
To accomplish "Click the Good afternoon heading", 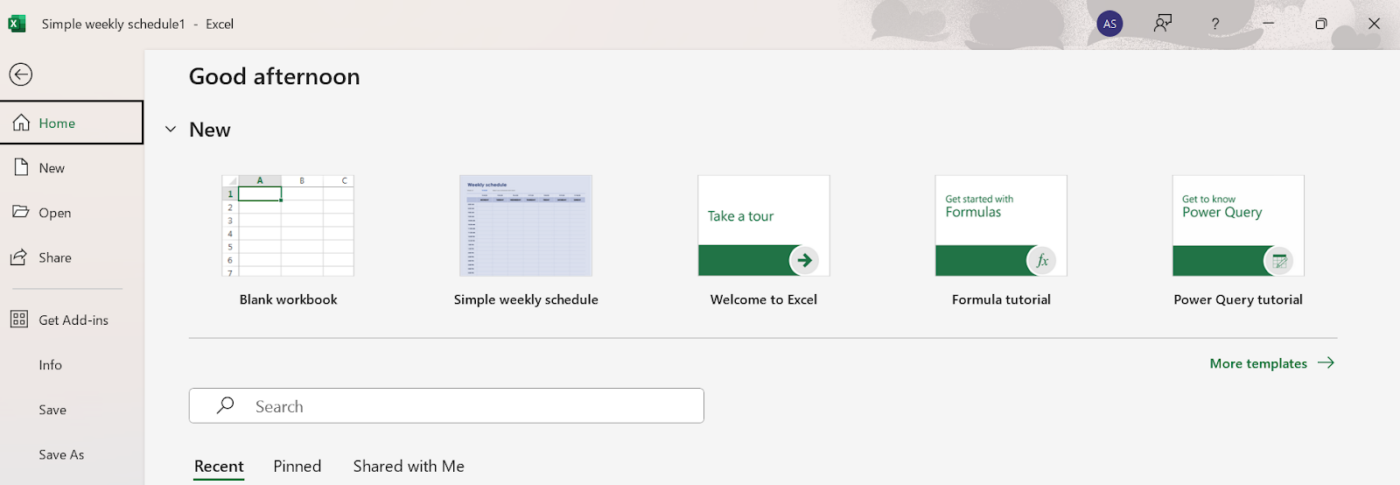I will 274,76.
